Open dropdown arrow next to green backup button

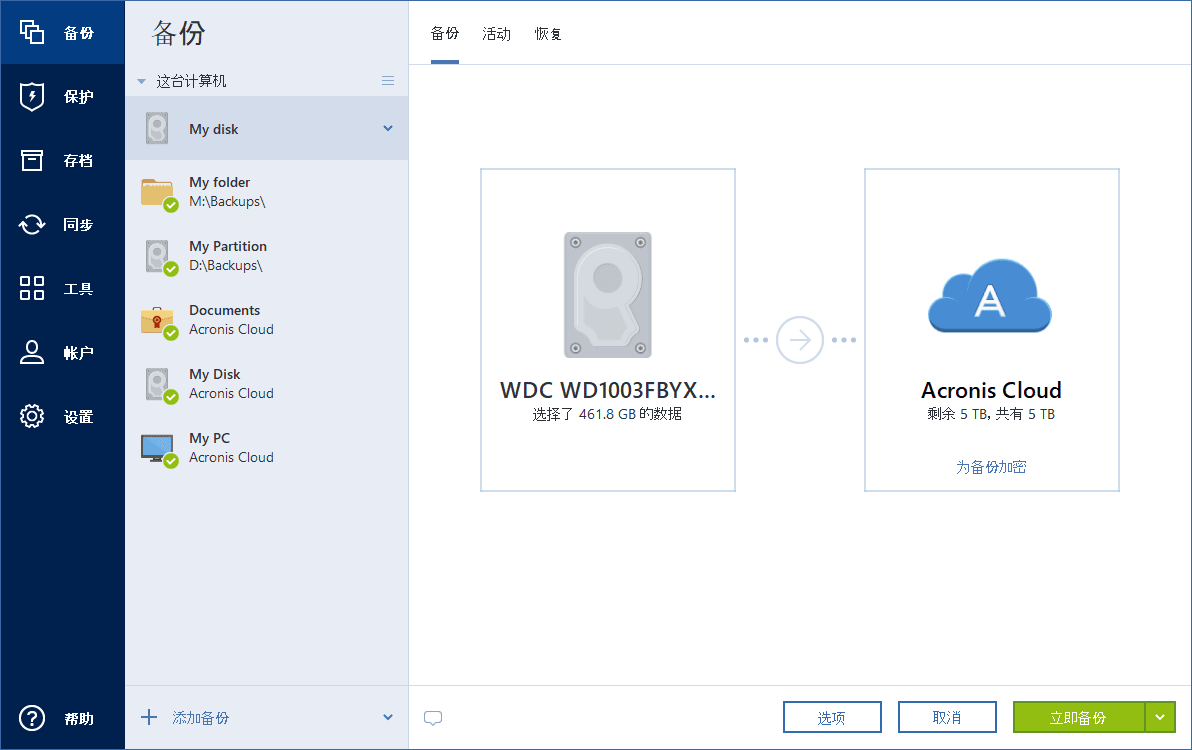[x=1160, y=717]
